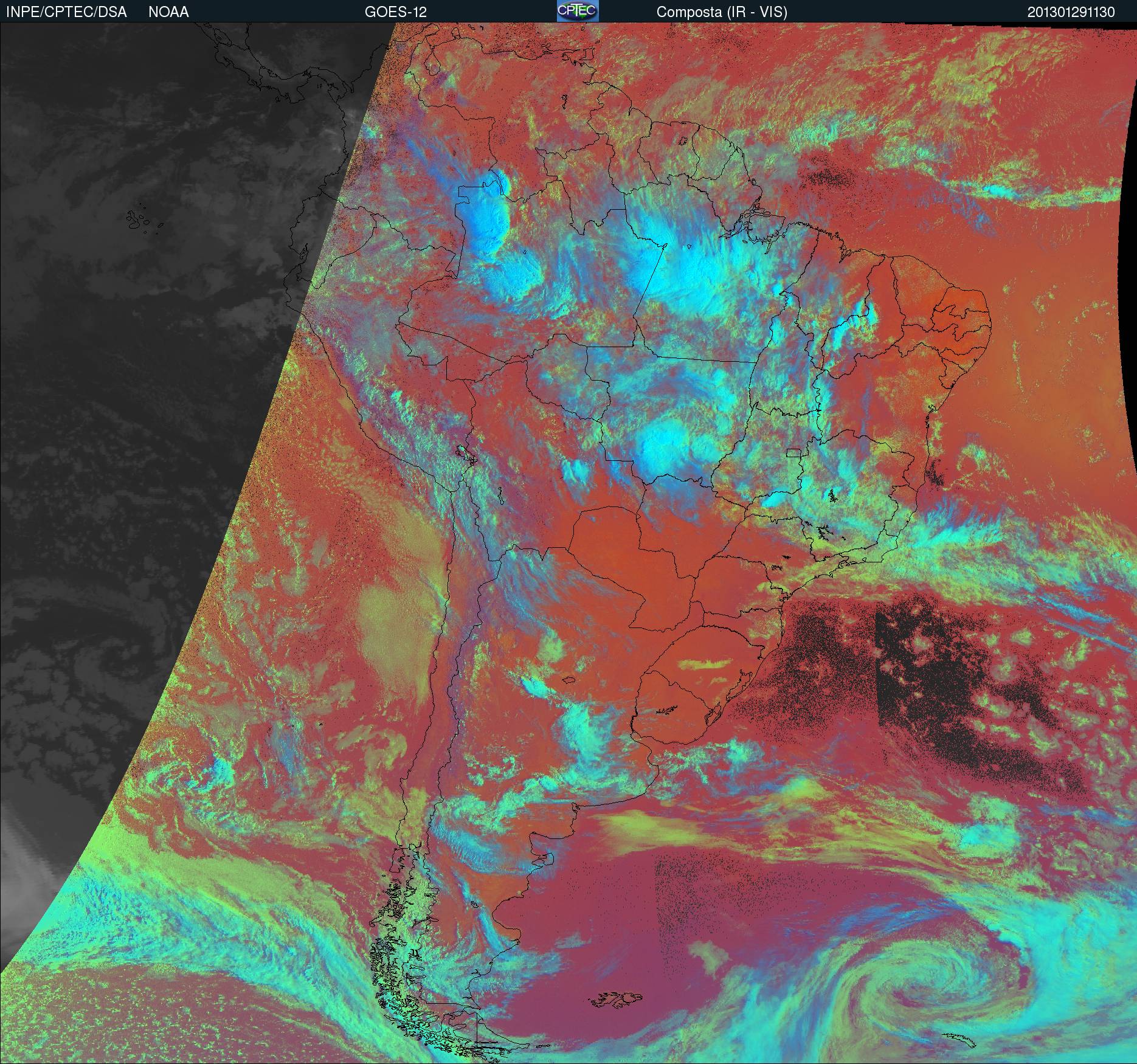
Task: Click the GOES-12 satellite label
Action: pyautogui.click(x=396, y=12)
